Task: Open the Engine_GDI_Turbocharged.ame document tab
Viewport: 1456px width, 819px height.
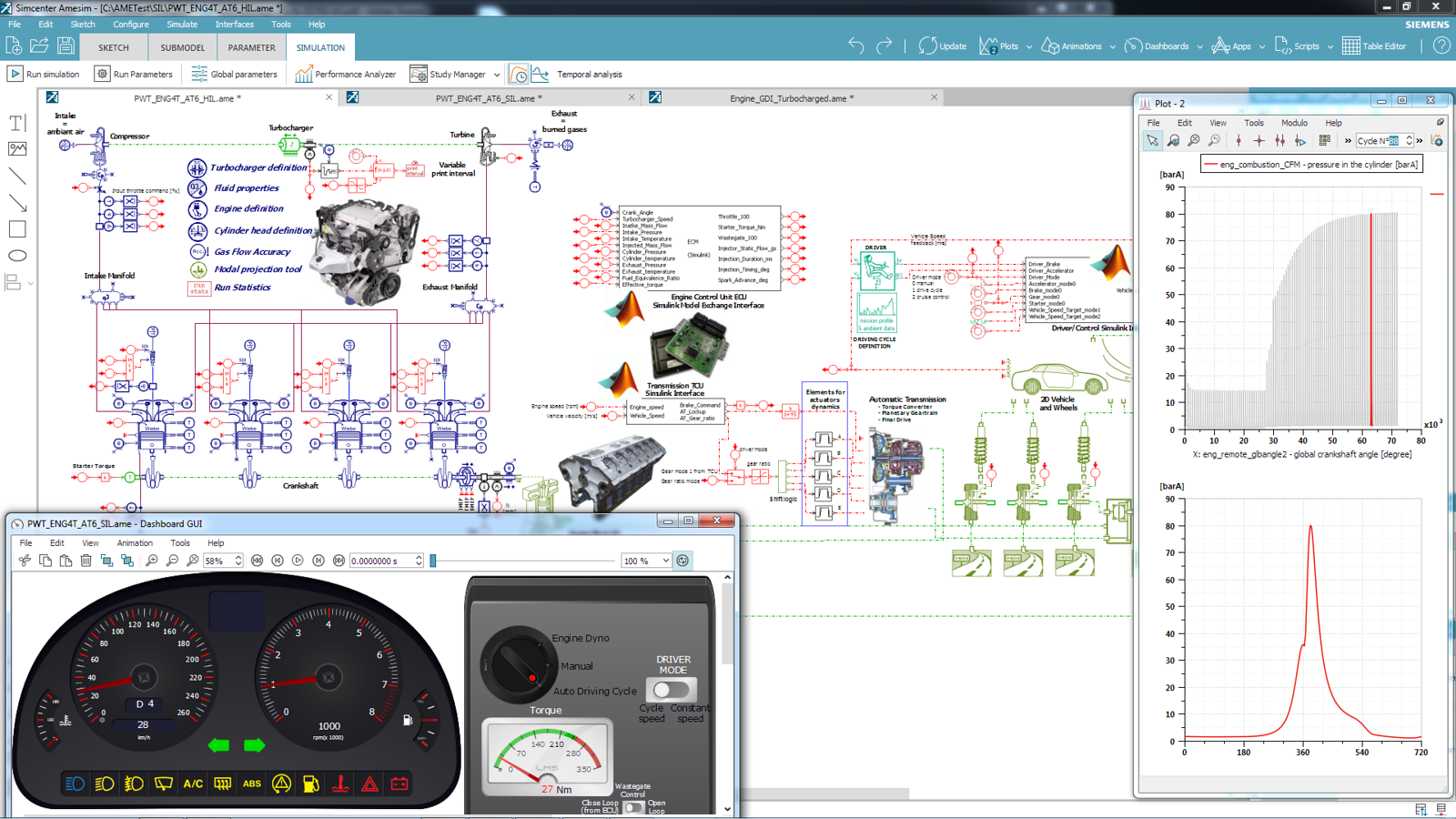Action: pos(792,98)
